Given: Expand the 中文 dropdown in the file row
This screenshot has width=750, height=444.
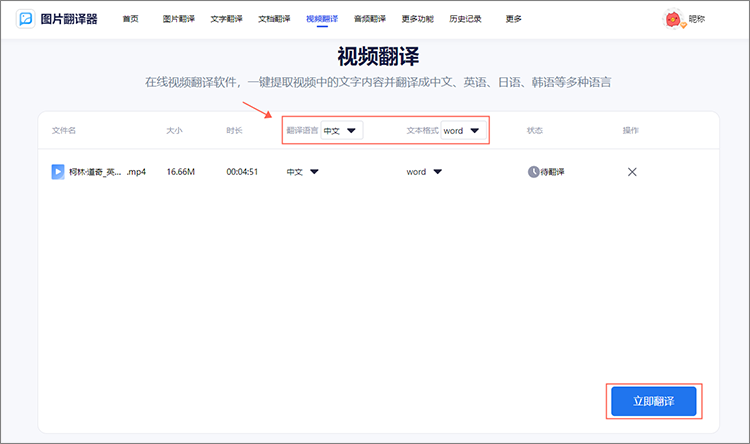Looking at the screenshot, I should click(x=303, y=172).
